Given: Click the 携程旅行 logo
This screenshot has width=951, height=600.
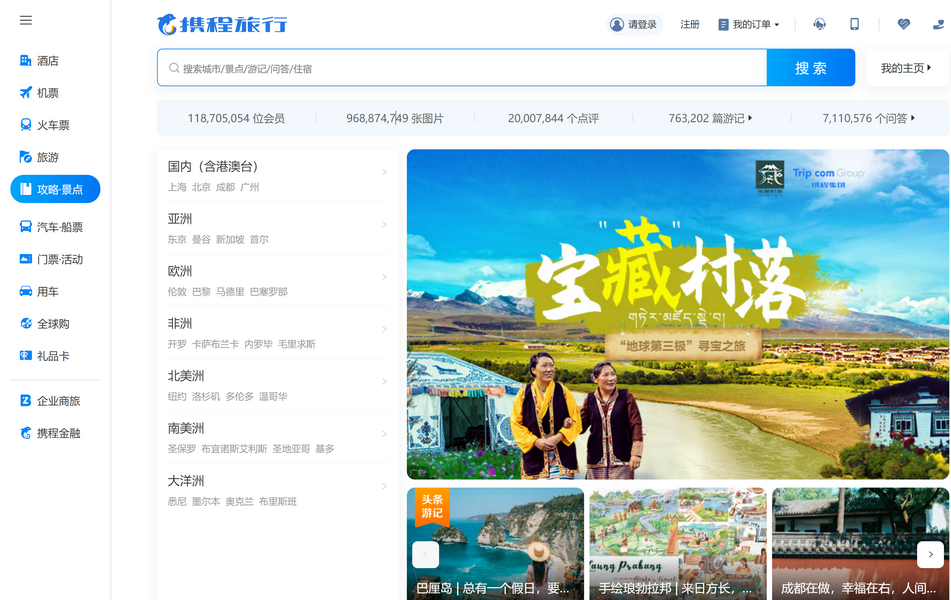Looking at the screenshot, I should pyautogui.click(x=223, y=25).
